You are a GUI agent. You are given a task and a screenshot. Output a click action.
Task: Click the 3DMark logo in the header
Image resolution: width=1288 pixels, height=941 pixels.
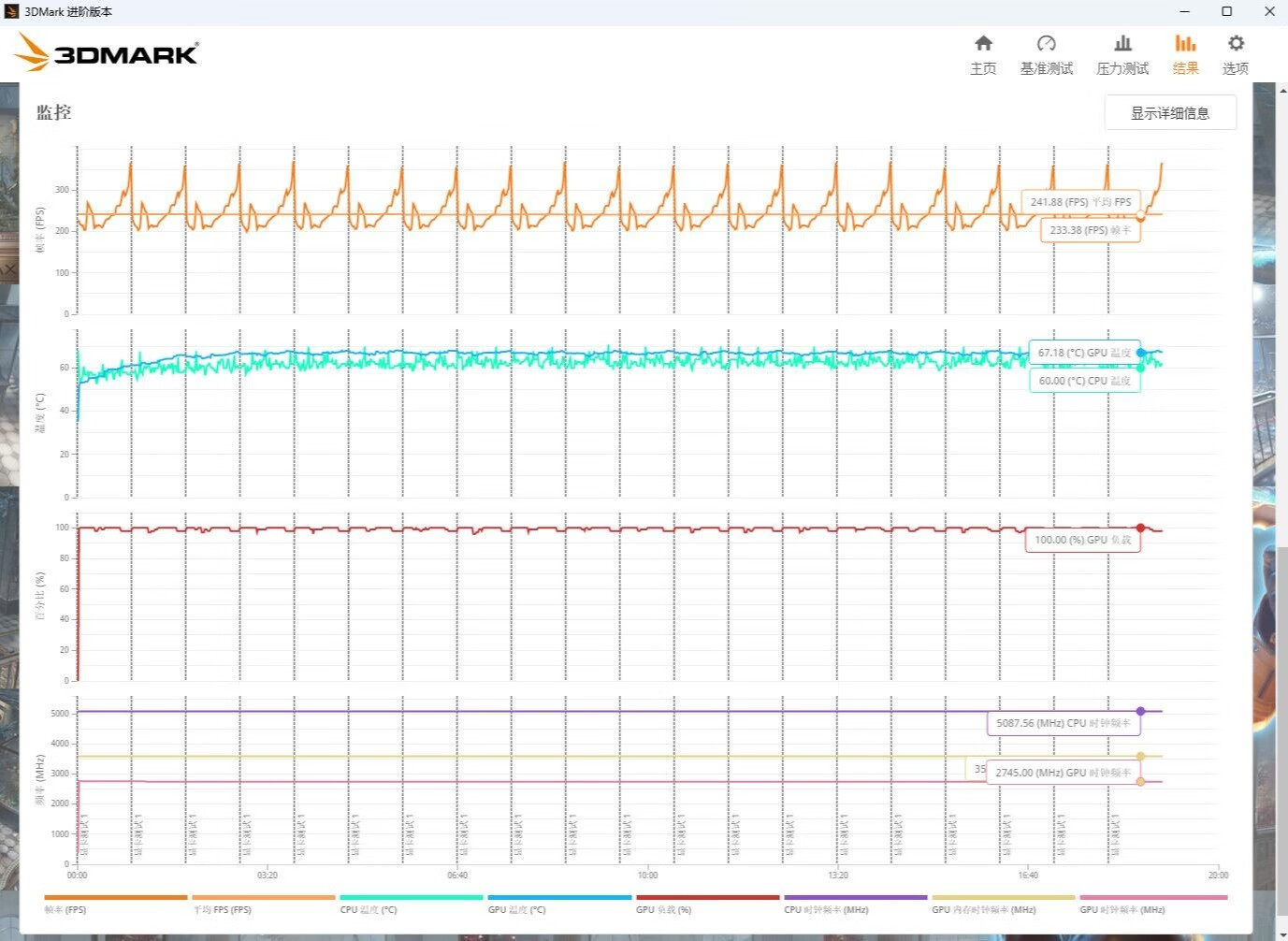point(109,52)
